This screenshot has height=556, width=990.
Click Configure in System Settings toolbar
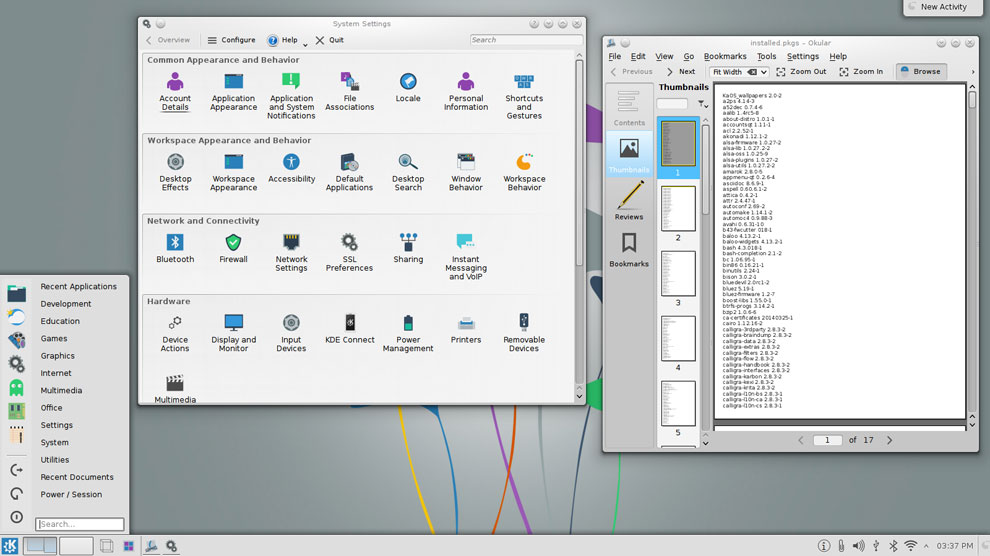coord(231,40)
